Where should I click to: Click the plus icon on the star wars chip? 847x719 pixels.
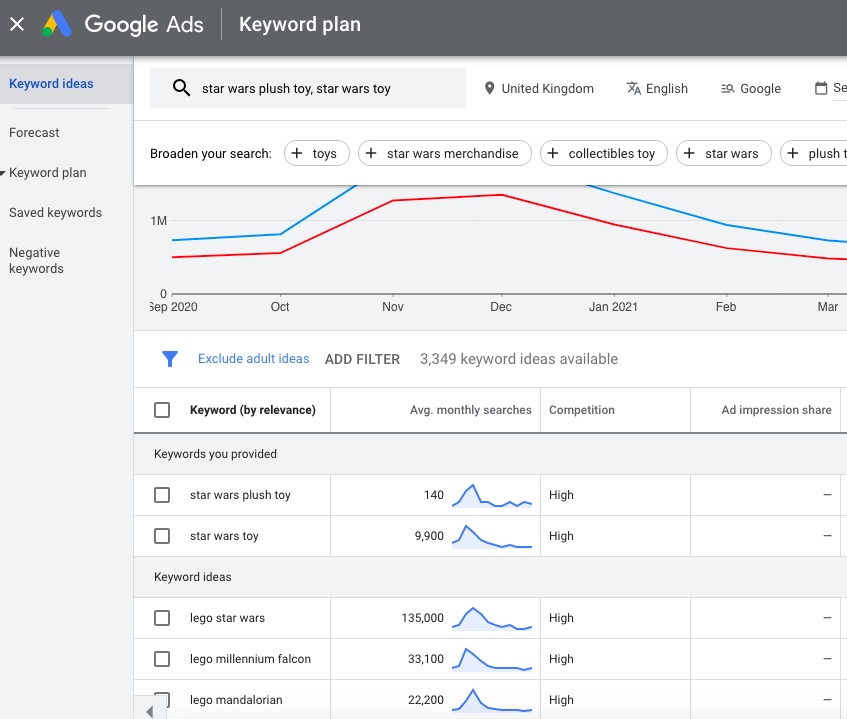coord(689,153)
